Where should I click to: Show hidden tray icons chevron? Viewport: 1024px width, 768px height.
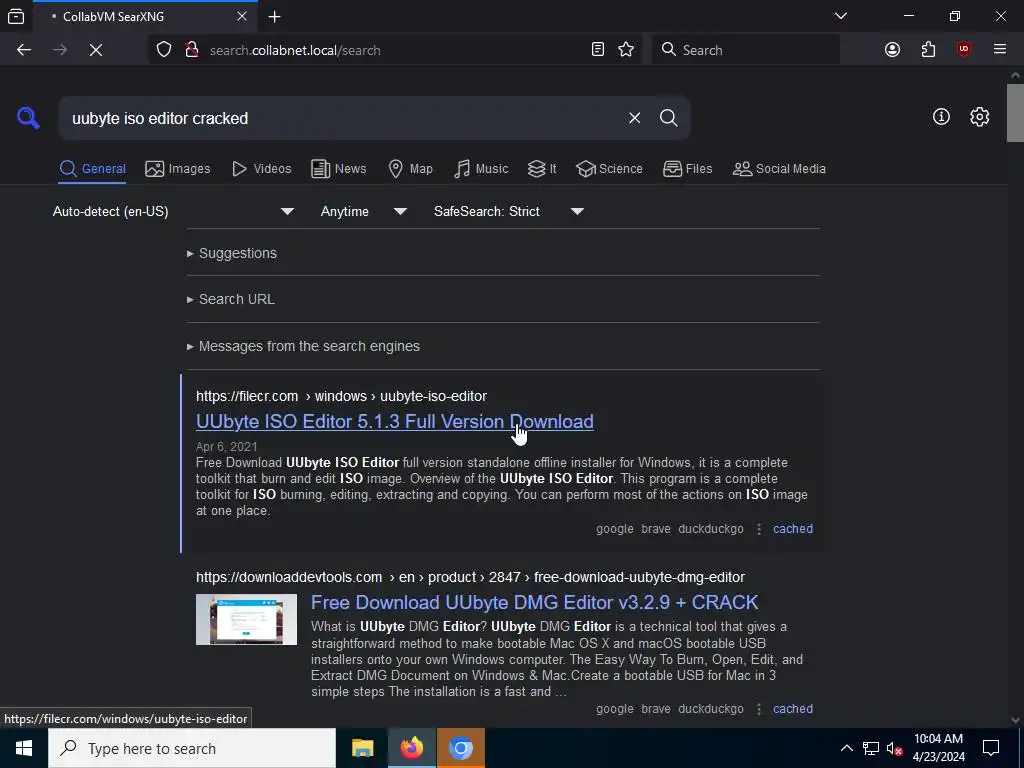[846, 748]
